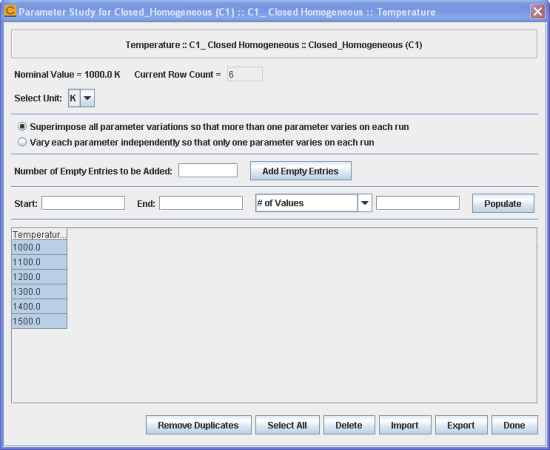Viewport: 550px width, 450px height.
Task: Focus the Start value field
Action: pos(83,203)
